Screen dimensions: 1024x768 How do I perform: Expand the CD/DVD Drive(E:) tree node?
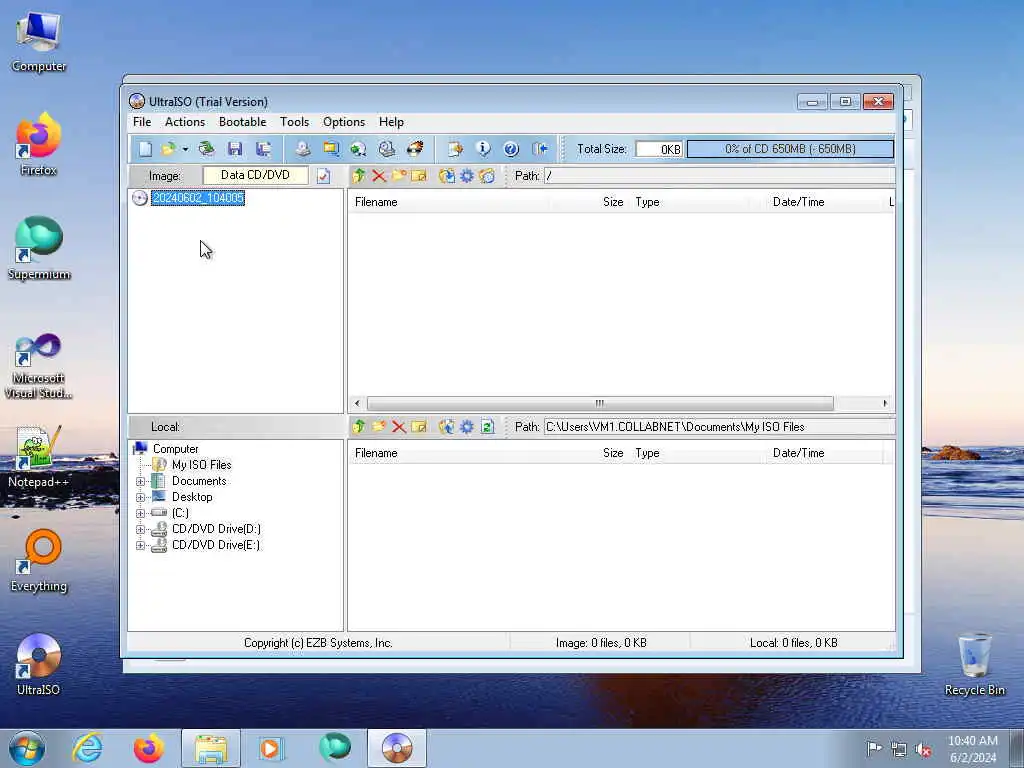click(x=140, y=545)
